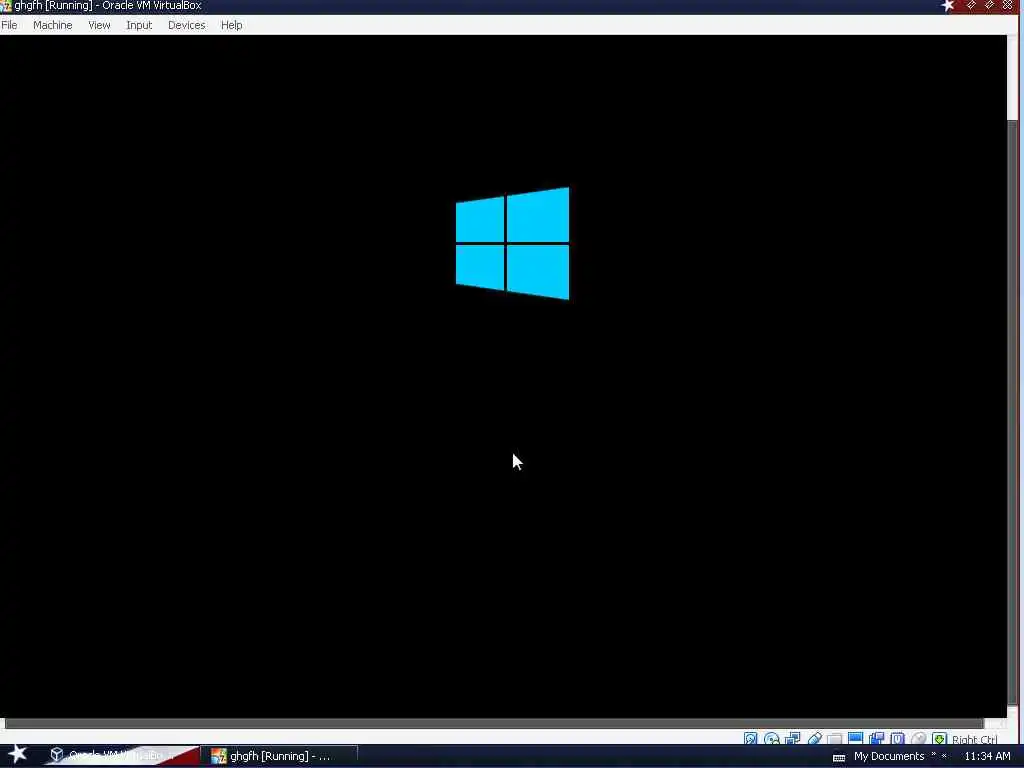This screenshot has width=1024, height=768.
Task: Click the Right Ctrl host key label
Action: coord(974,739)
